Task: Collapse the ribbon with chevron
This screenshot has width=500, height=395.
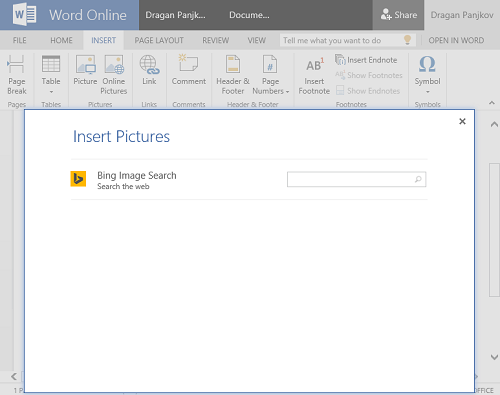Action: coord(492,103)
